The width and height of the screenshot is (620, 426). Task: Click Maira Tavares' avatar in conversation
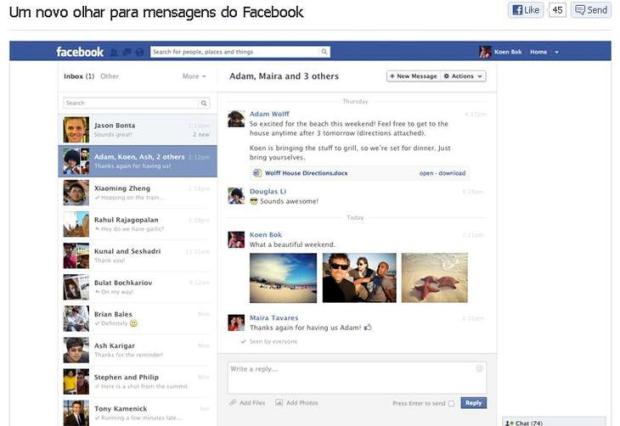tap(236, 322)
